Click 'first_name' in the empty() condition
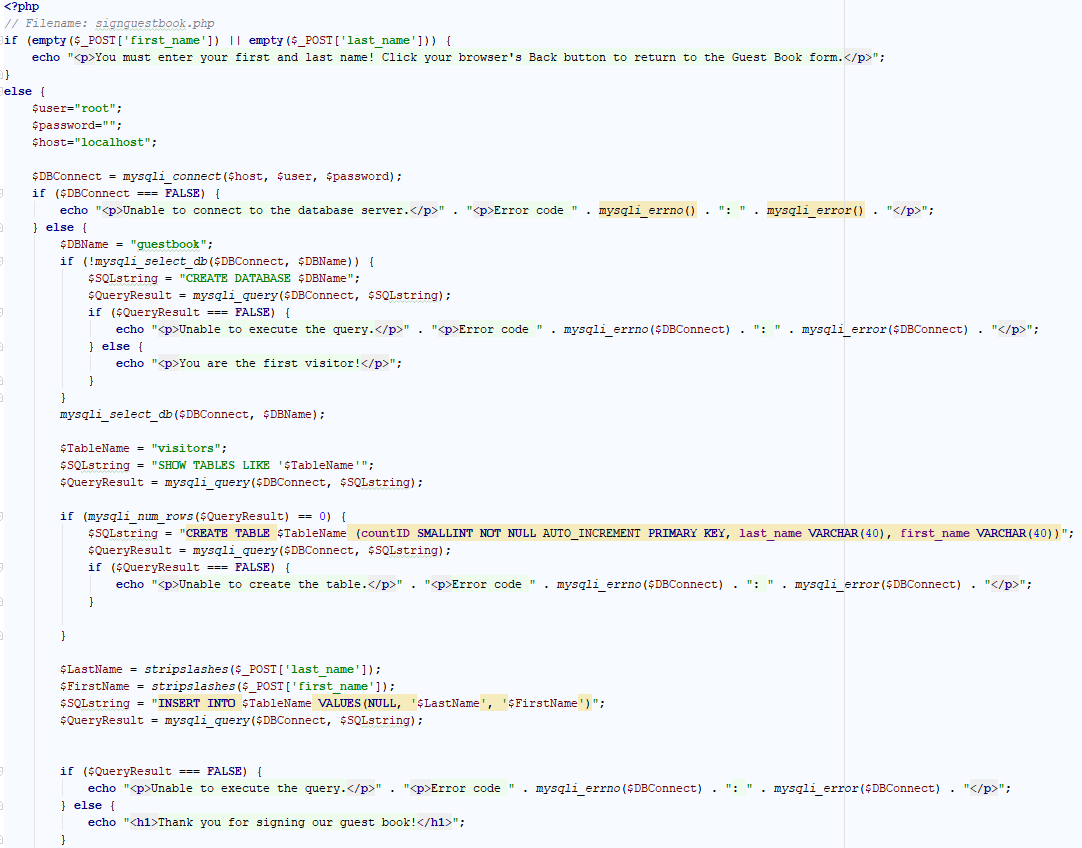 tap(166, 41)
